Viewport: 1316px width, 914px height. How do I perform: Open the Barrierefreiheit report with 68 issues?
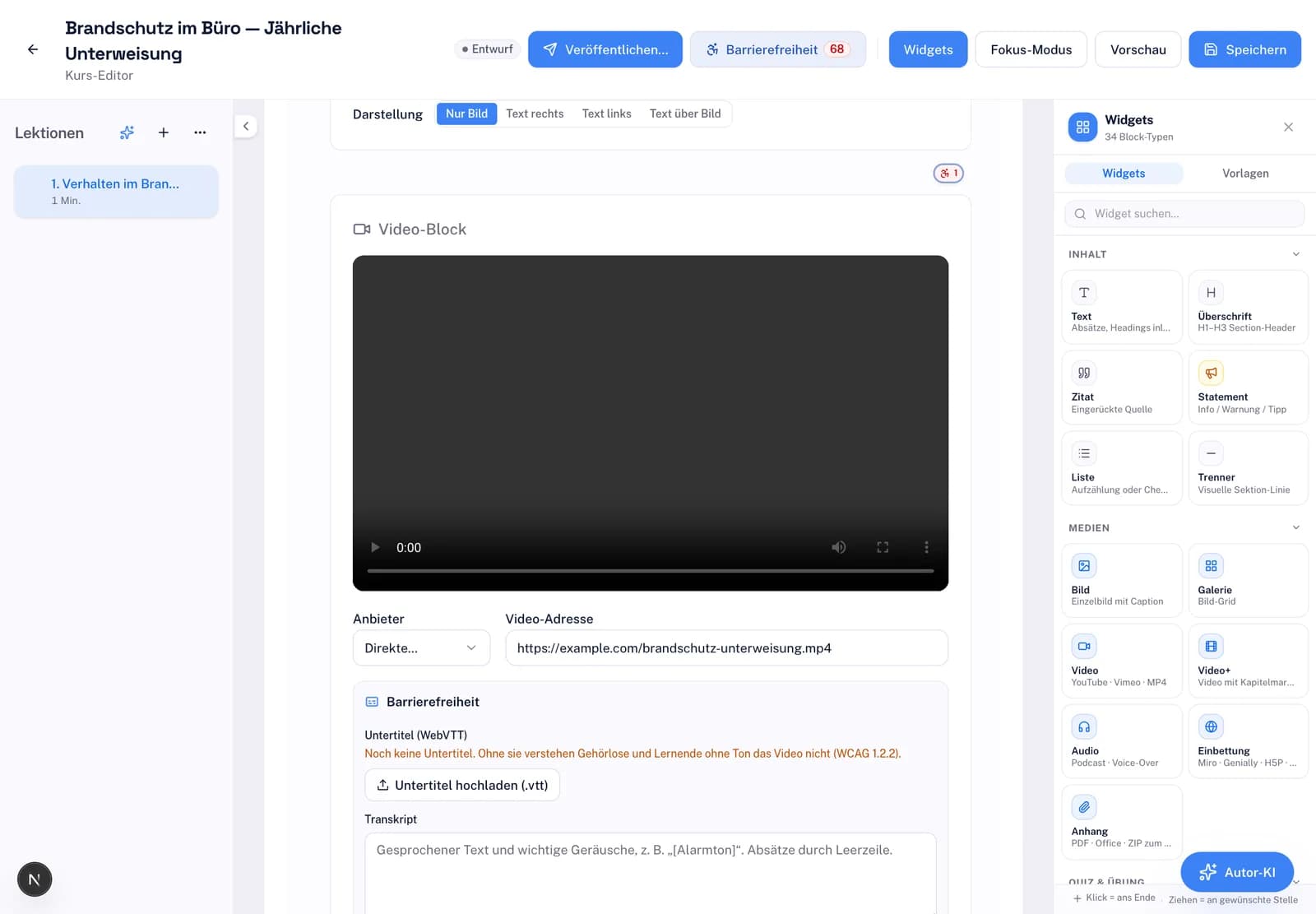(777, 49)
